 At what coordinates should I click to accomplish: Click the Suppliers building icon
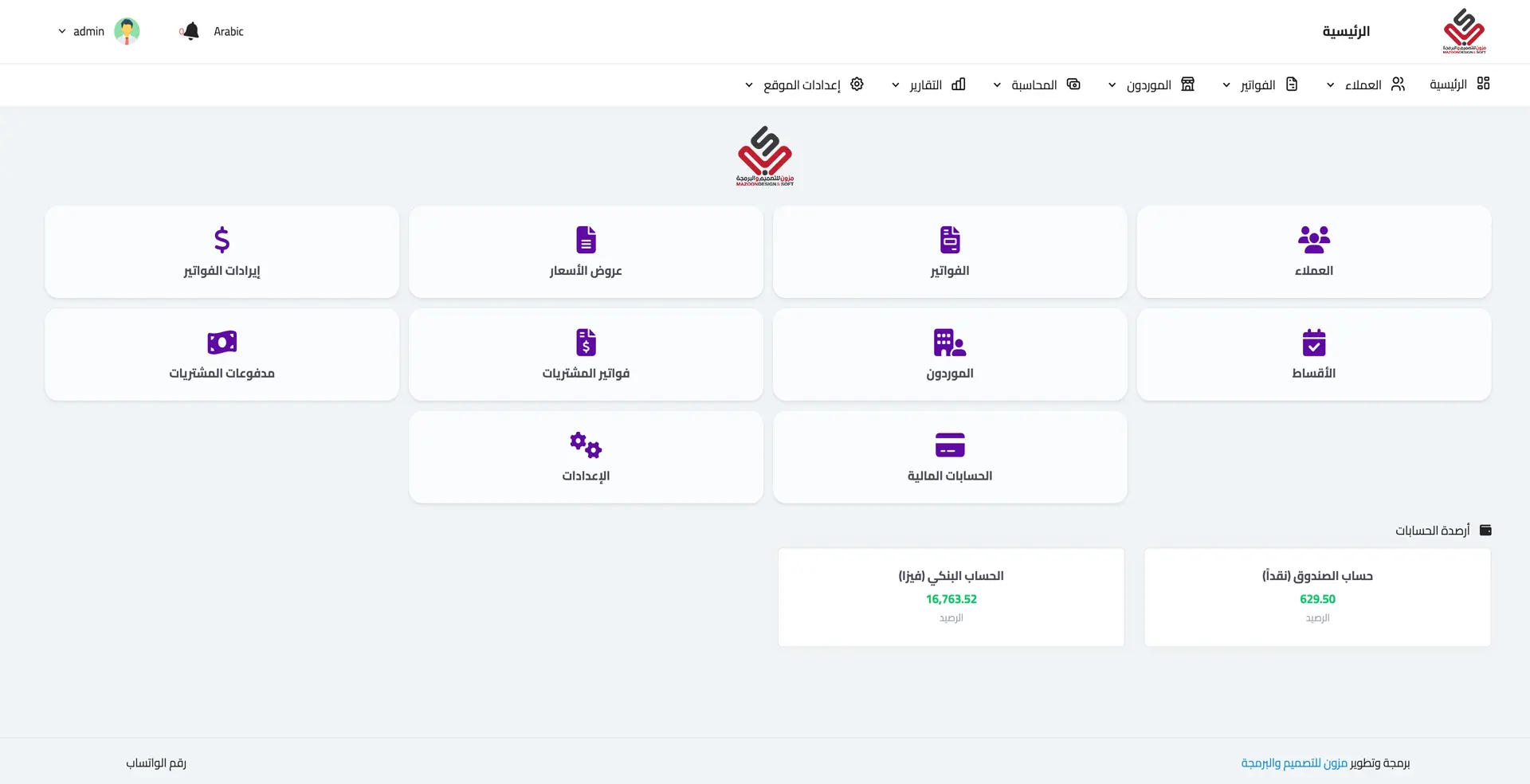(x=949, y=343)
